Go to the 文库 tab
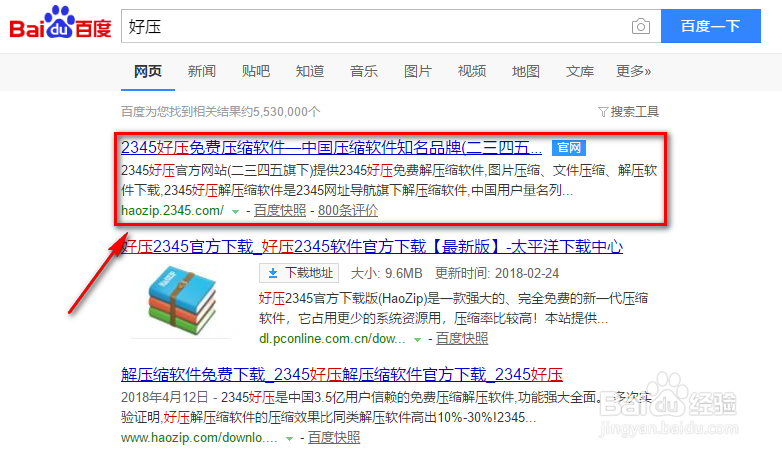The image size is (782, 455). [x=580, y=71]
